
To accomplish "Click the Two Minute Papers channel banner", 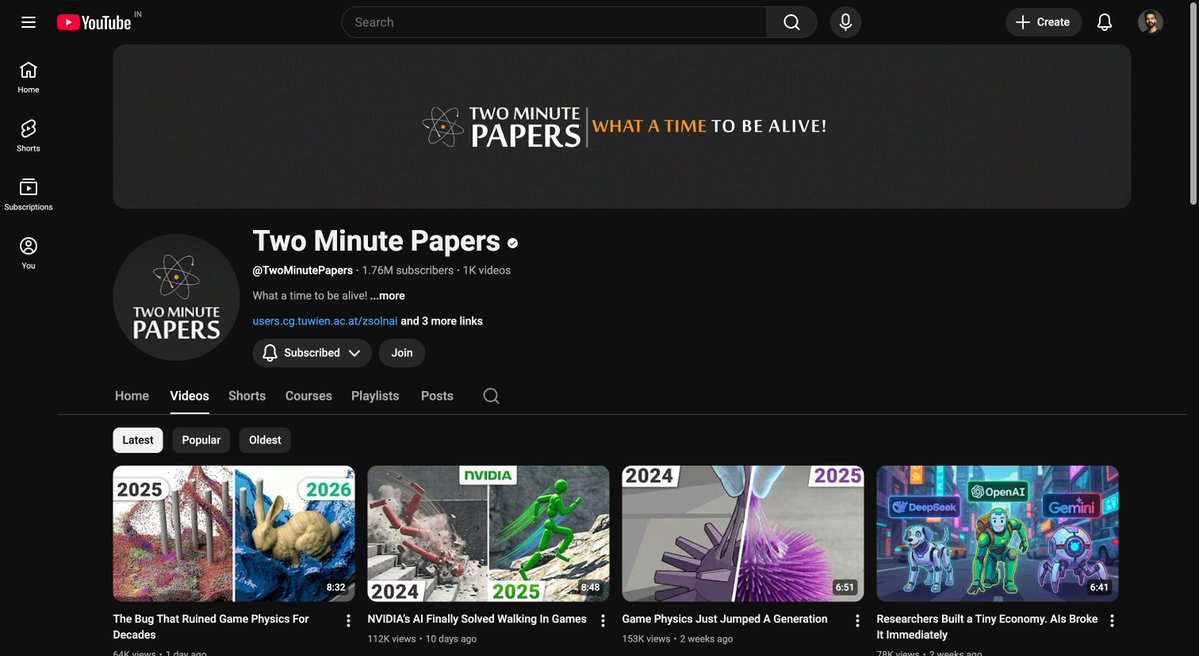I will pyautogui.click(x=622, y=126).
